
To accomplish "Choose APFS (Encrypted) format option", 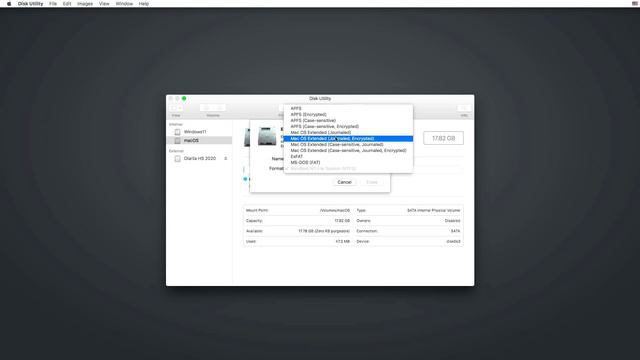I will point(348,115).
